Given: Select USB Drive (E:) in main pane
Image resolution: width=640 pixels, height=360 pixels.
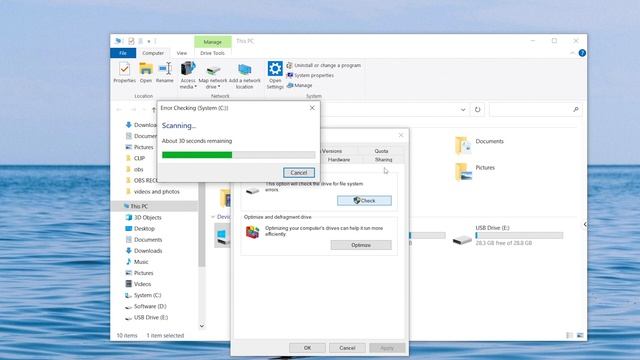Looking at the screenshot, I should (507, 236).
